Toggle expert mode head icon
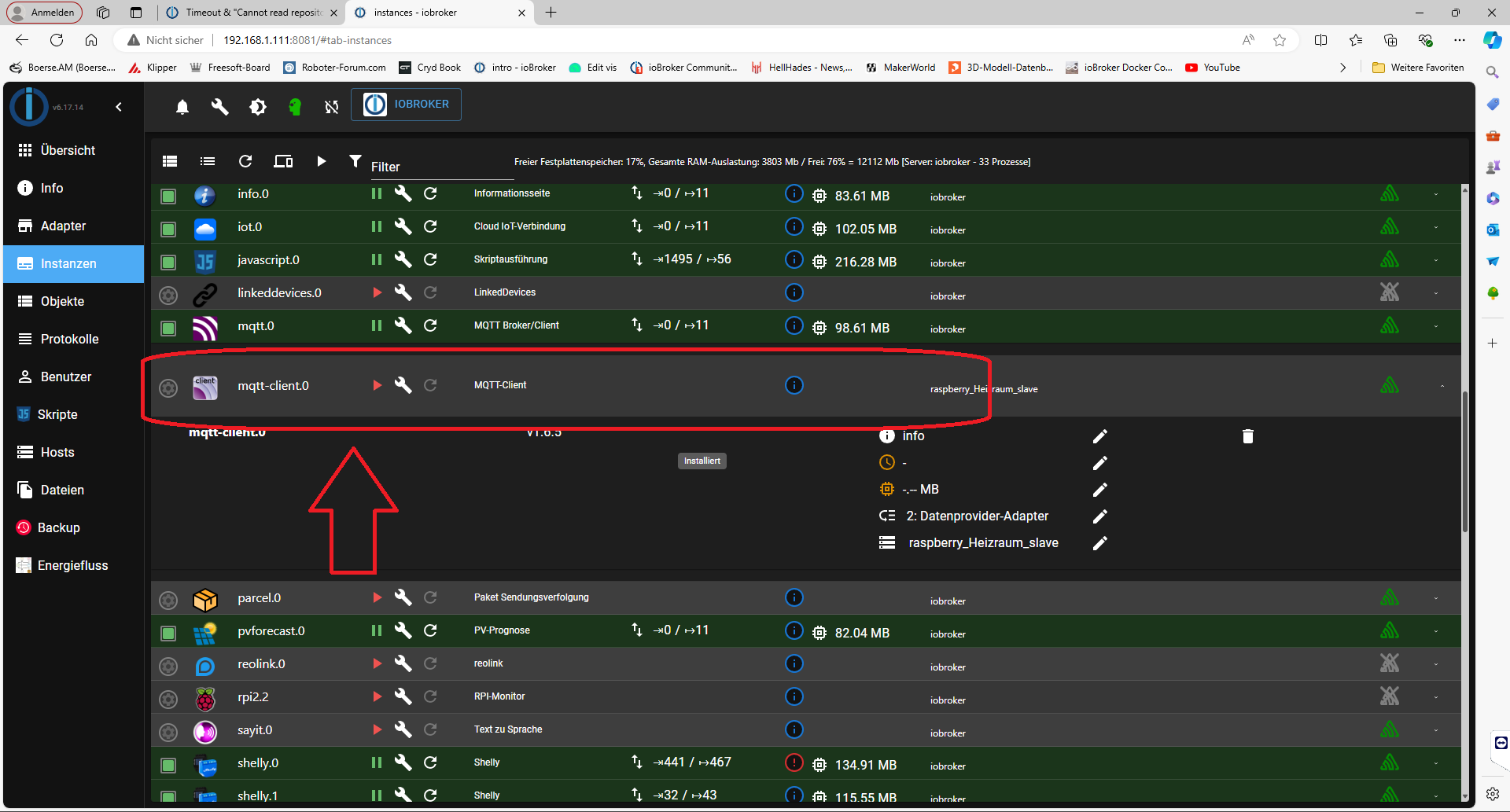The image size is (1510, 812). pos(295,107)
